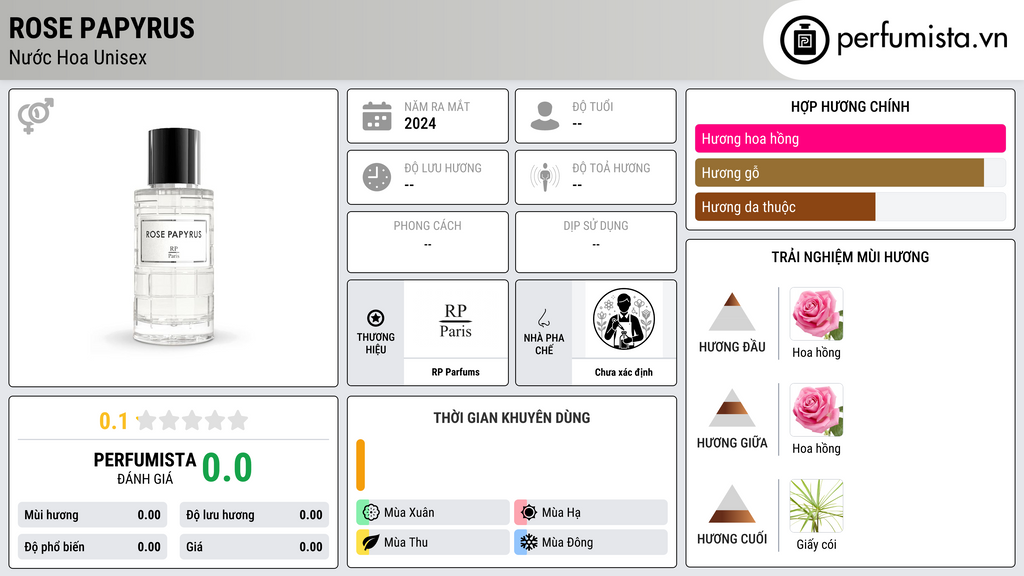Click the Thời gian khuyên dùng heading
The image size is (1024, 576).
point(512,418)
